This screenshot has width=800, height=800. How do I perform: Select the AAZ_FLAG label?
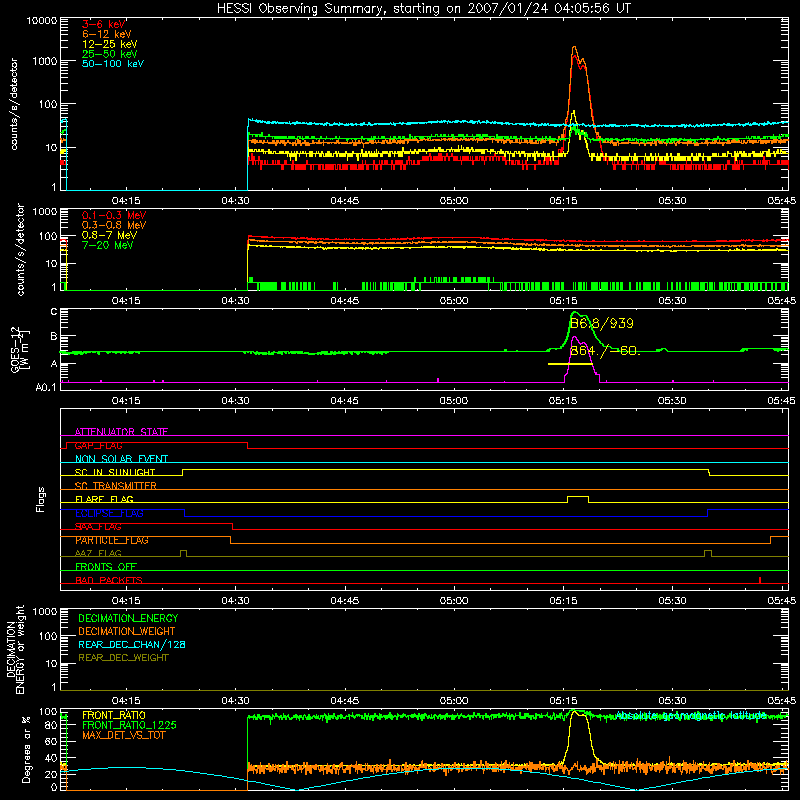point(98,553)
